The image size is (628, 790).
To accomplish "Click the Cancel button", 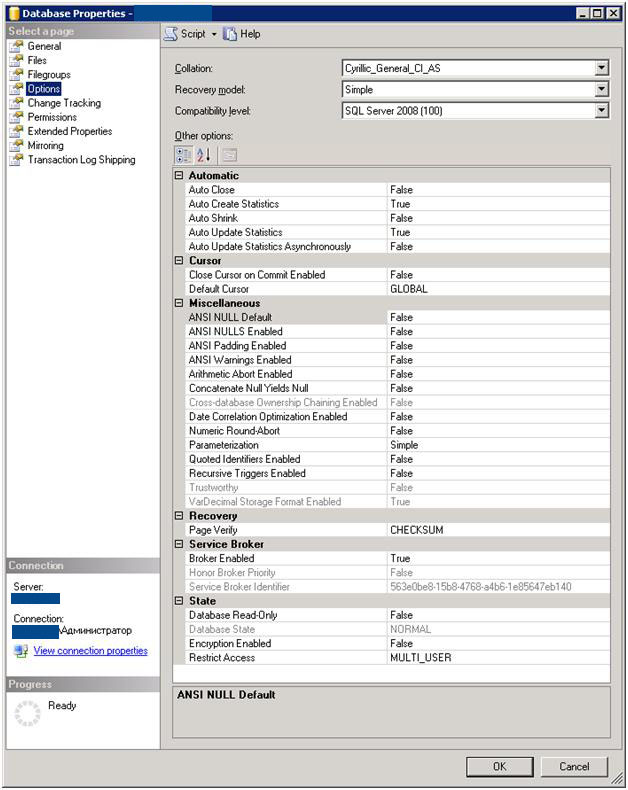I will click(x=574, y=767).
